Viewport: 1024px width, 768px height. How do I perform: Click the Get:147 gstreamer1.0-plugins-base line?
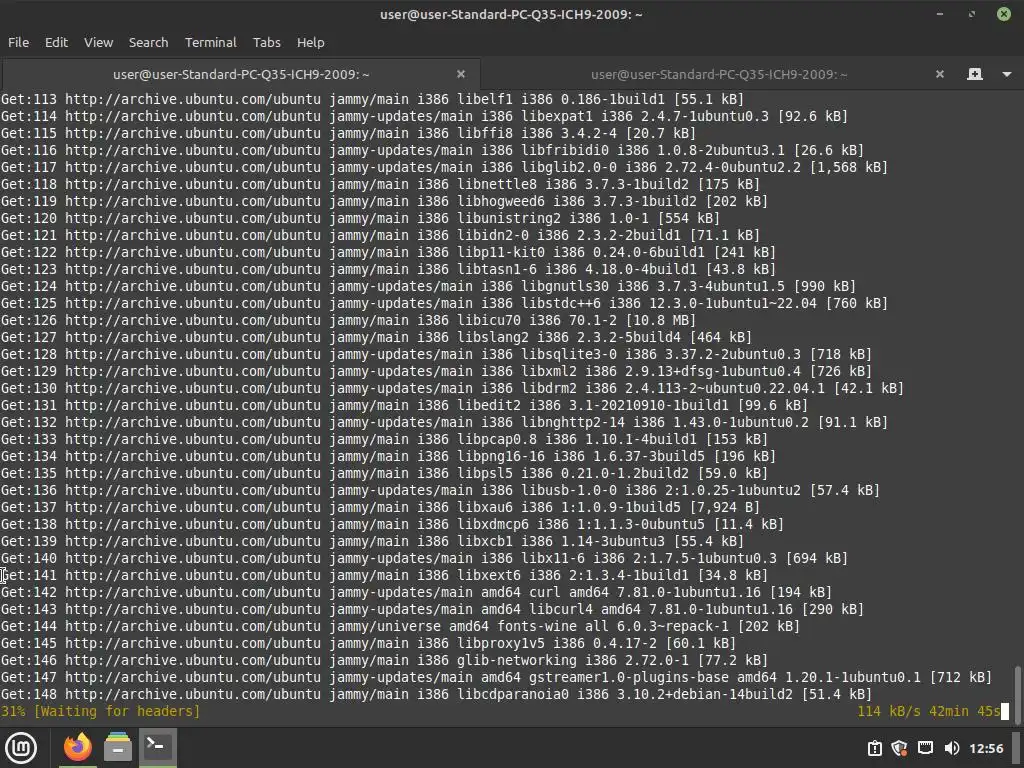tap(496, 677)
